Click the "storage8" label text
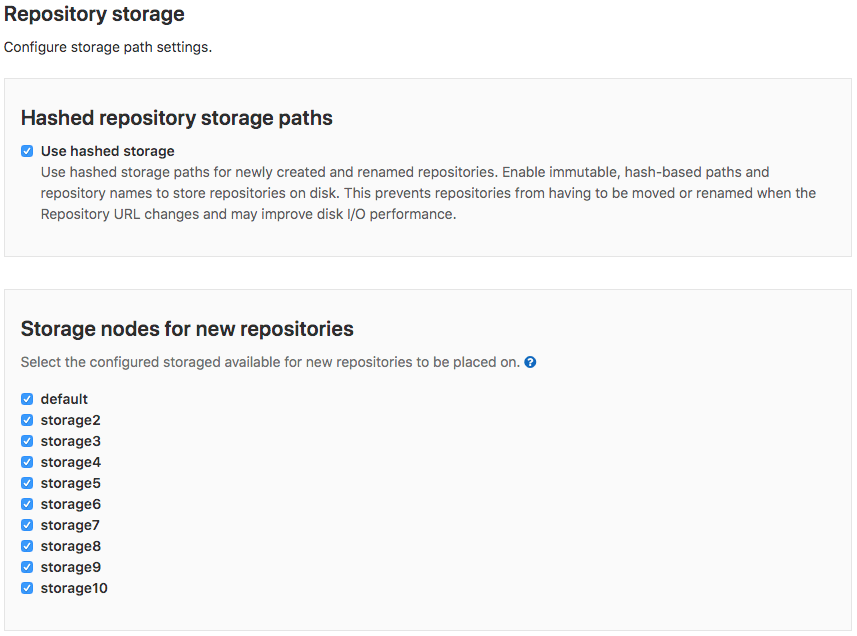Image resolution: width=857 pixels, height=636 pixels. [70, 546]
